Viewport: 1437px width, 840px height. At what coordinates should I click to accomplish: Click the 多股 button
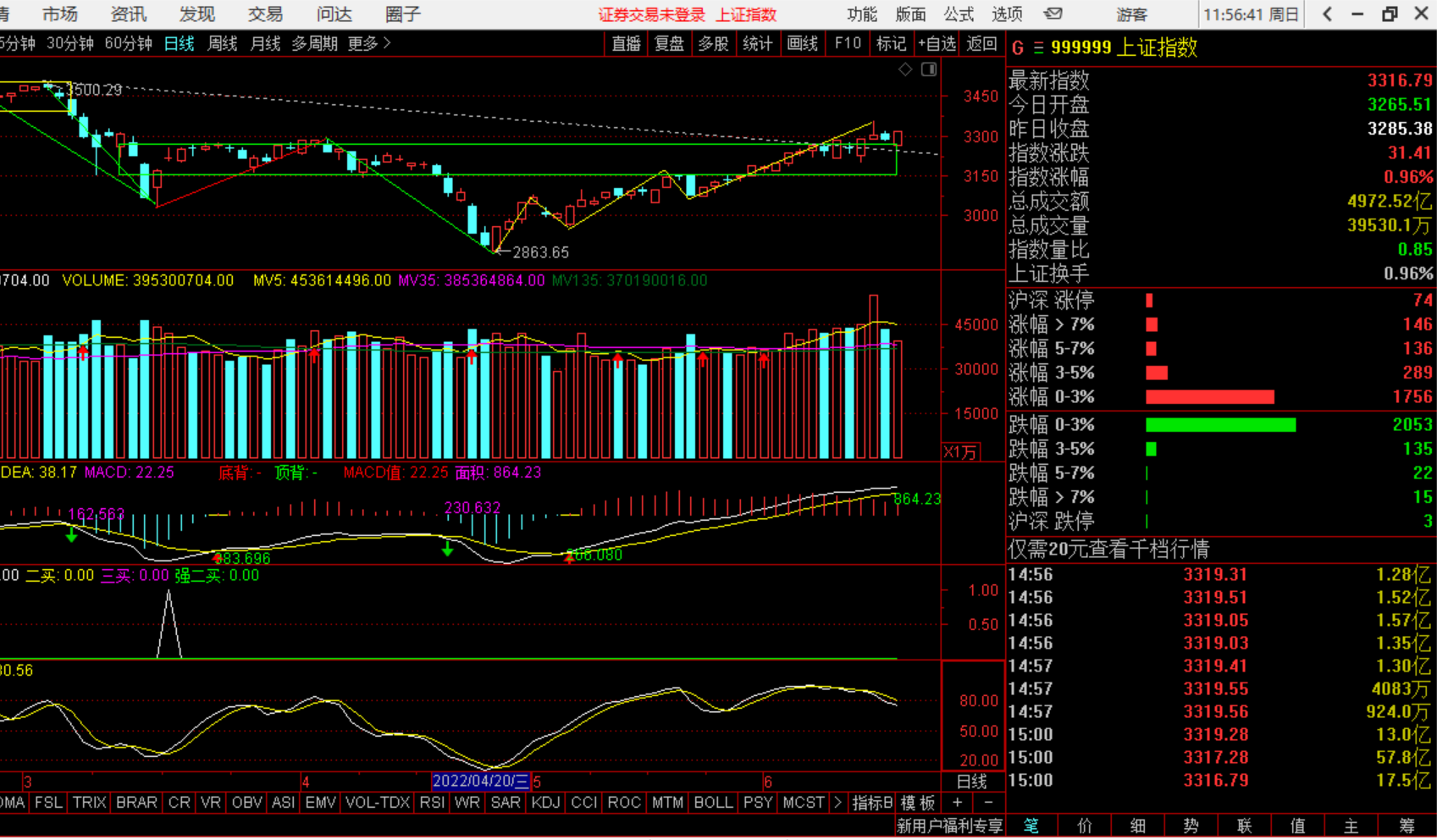[x=713, y=43]
